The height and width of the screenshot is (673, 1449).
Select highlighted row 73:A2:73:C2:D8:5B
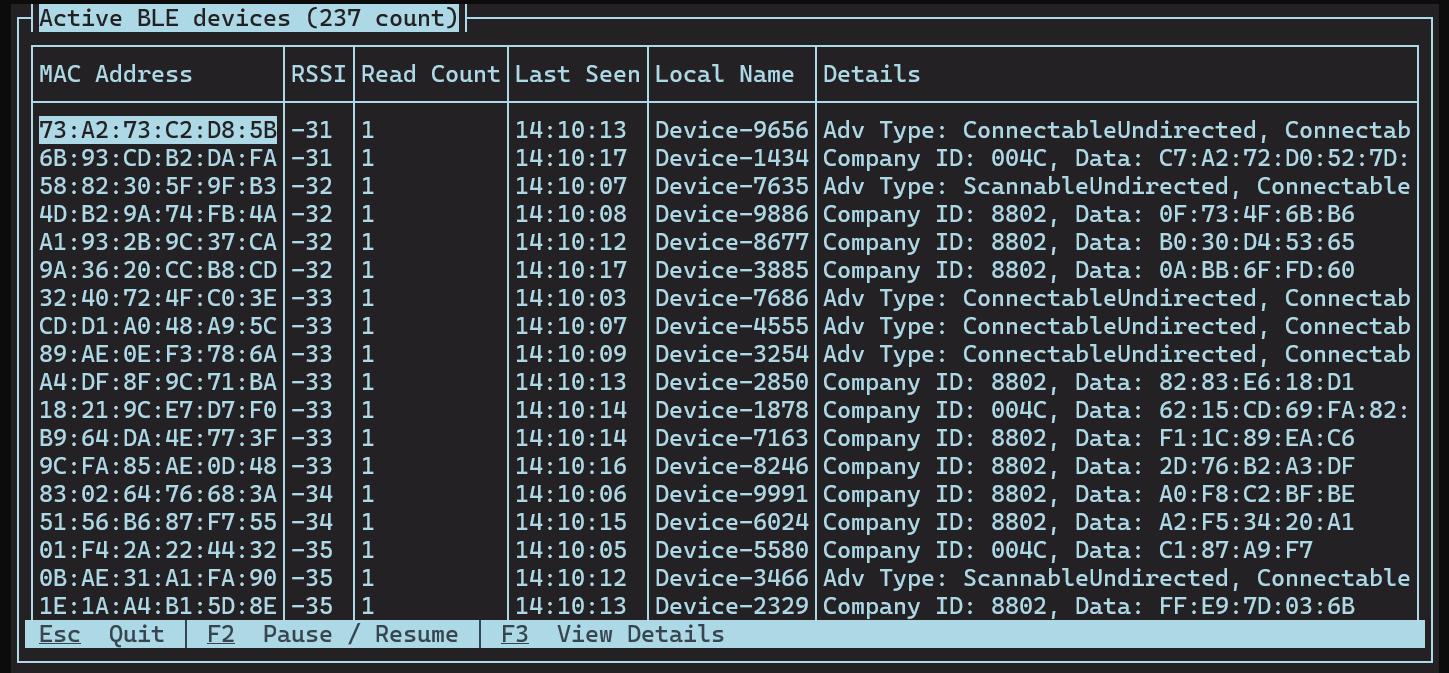(158, 130)
